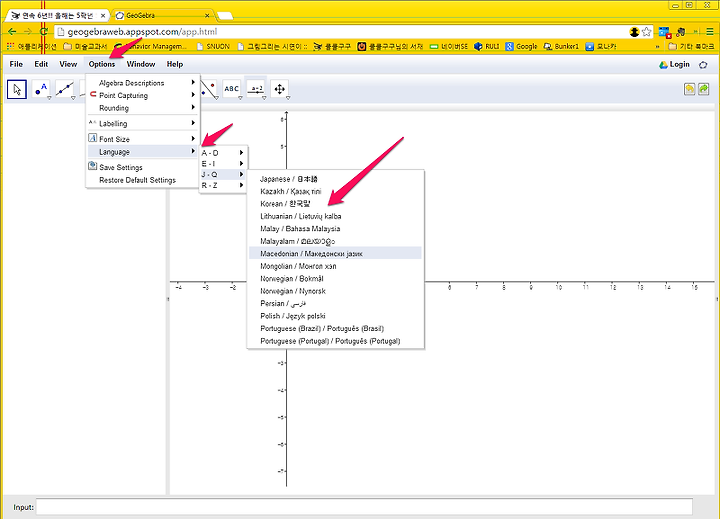Expand the A - D language group
The height and width of the screenshot is (519, 720).
click(223, 152)
